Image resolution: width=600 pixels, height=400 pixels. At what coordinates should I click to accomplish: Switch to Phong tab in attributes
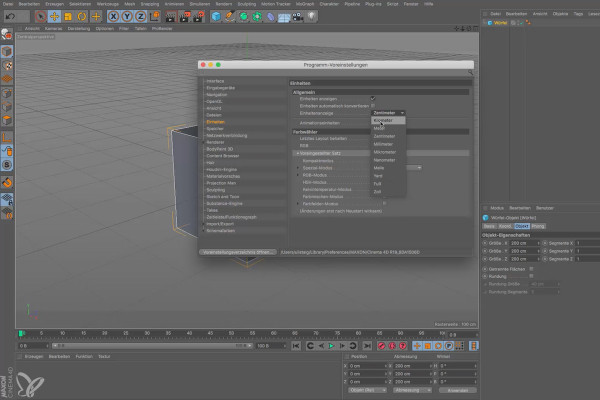click(x=538, y=226)
